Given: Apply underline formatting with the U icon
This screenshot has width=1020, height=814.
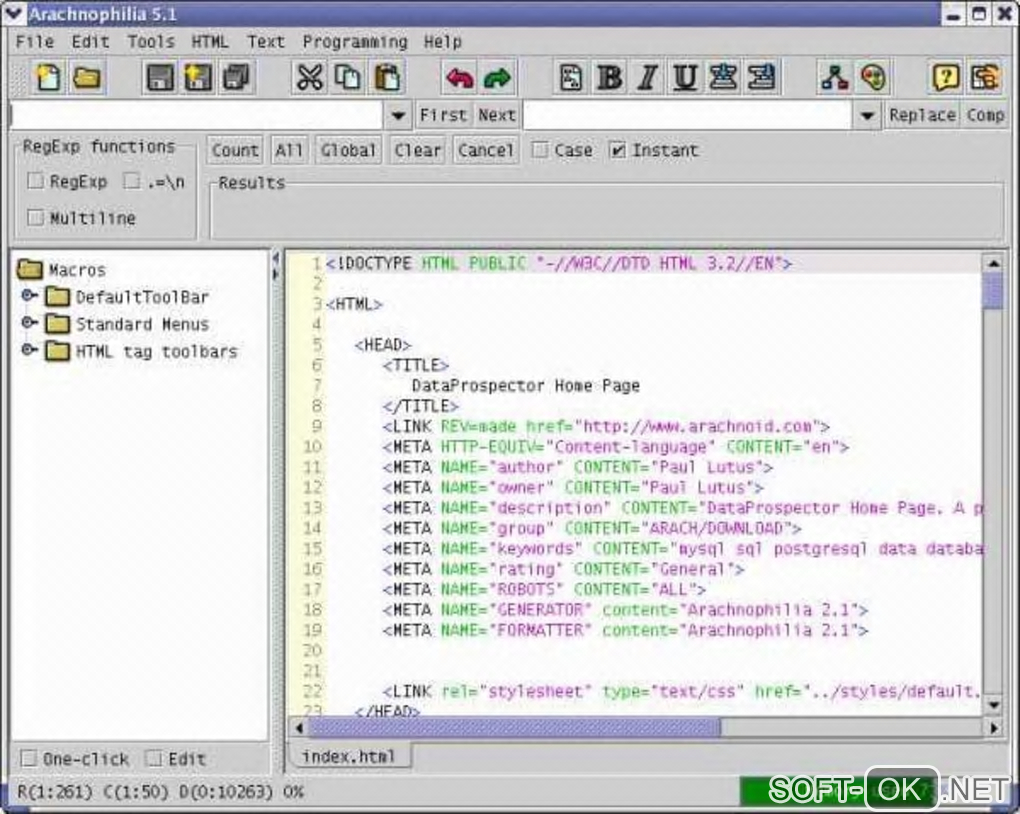Looking at the screenshot, I should [x=685, y=77].
